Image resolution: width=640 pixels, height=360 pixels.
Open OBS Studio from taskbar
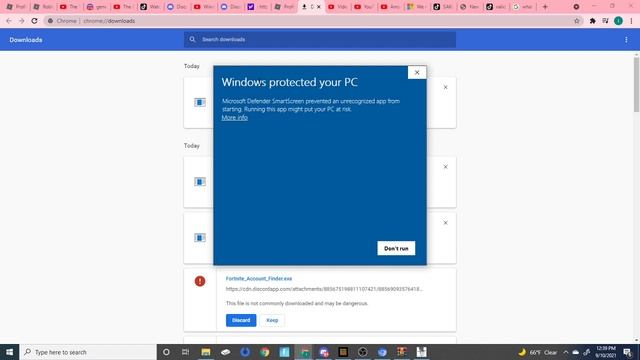362,352
